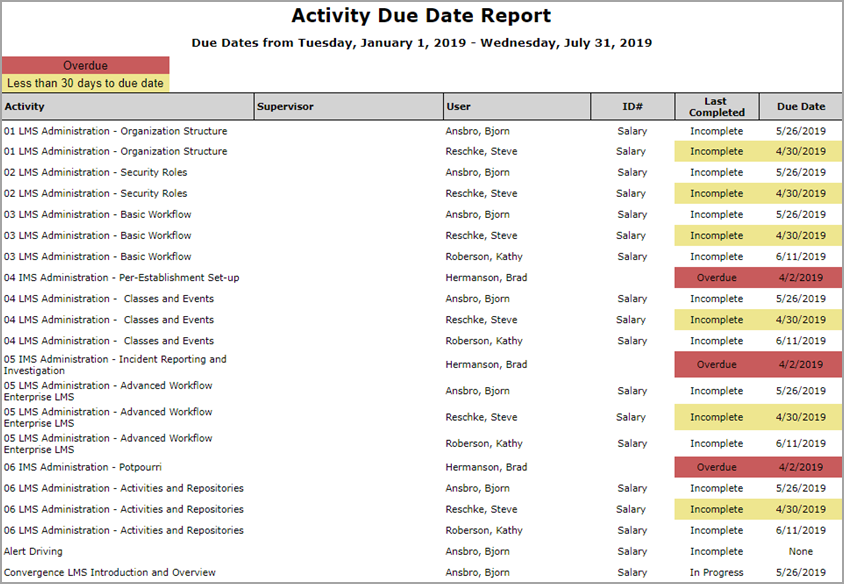844x584 pixels.
Task: Sort by the User column header
Action: coord(462,106)
